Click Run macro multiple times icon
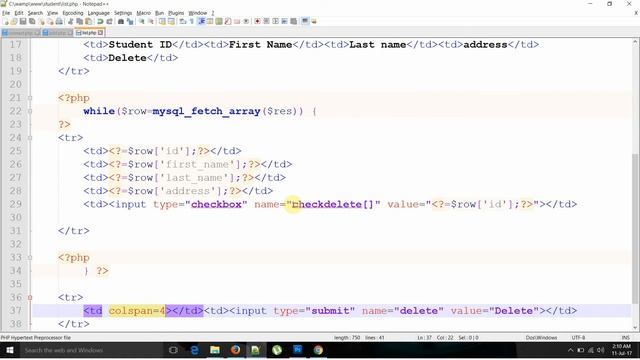Viewport: 640px width, 360px height. pyautogui.click(x=284, y=21)
